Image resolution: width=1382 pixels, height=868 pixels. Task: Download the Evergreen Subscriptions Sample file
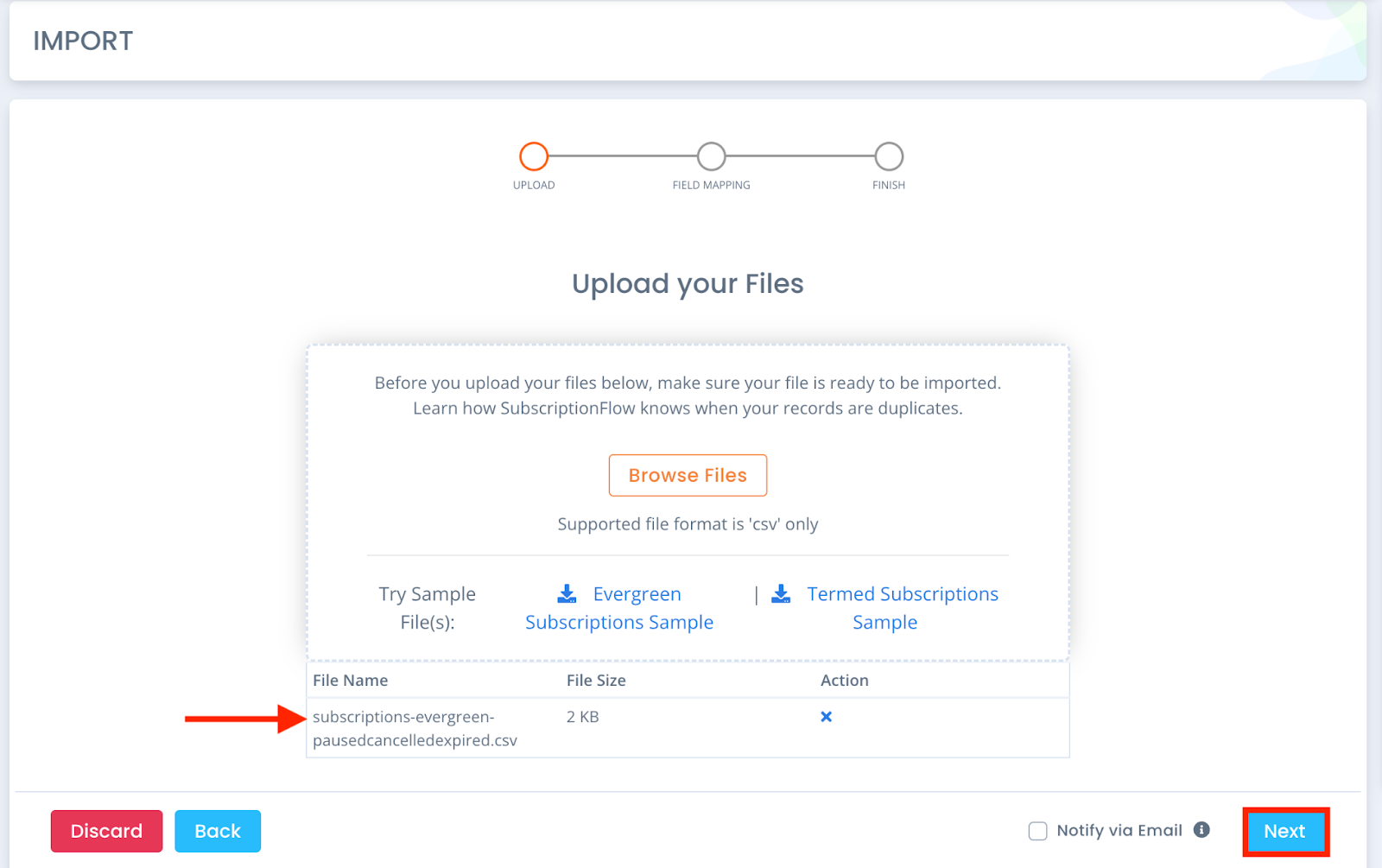(619, 608)
